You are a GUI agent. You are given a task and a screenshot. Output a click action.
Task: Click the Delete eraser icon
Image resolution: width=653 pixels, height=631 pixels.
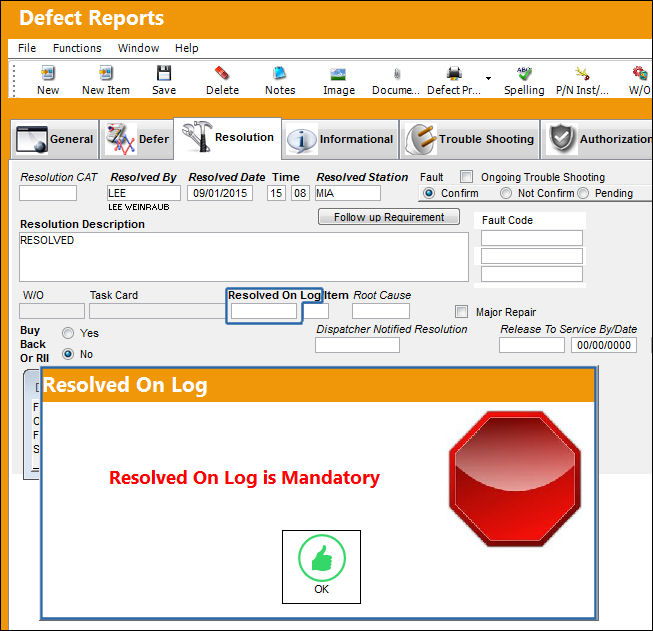(222, 74)
